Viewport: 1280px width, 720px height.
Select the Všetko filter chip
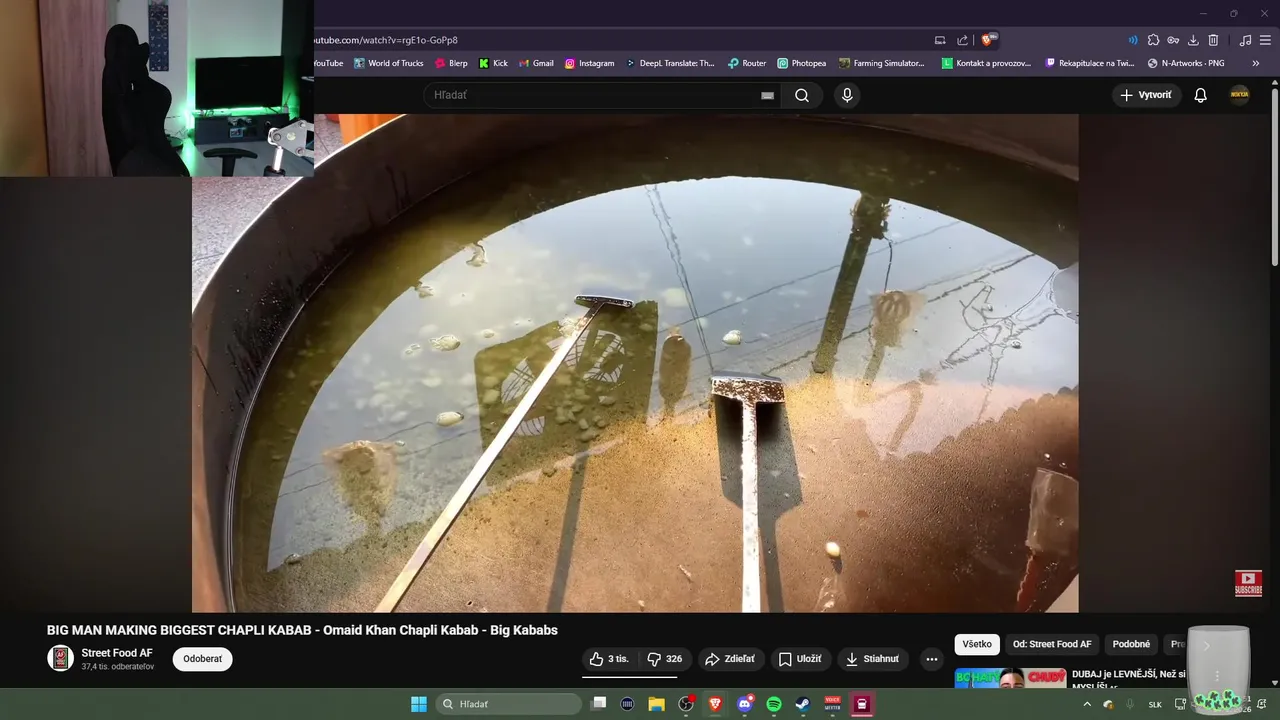pos(977,644)
